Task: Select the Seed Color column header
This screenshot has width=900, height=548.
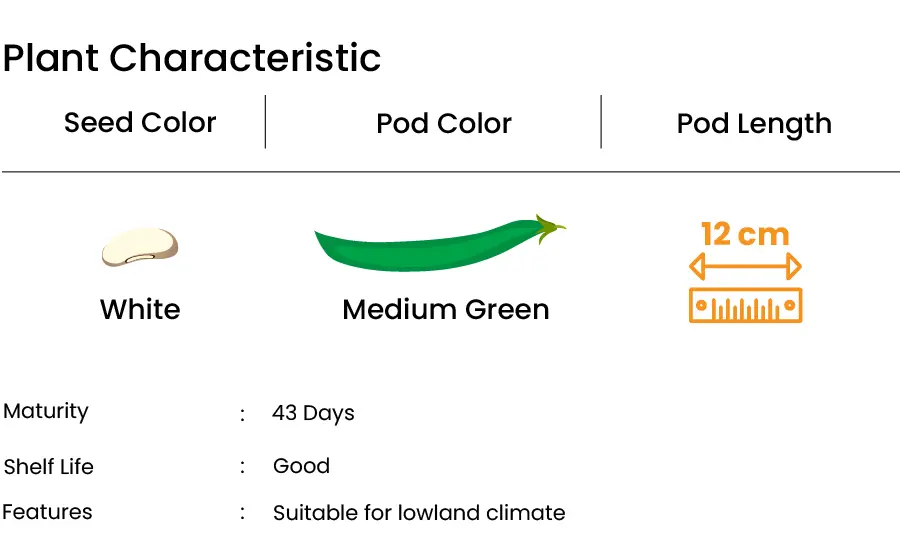Action: (140, 122)
